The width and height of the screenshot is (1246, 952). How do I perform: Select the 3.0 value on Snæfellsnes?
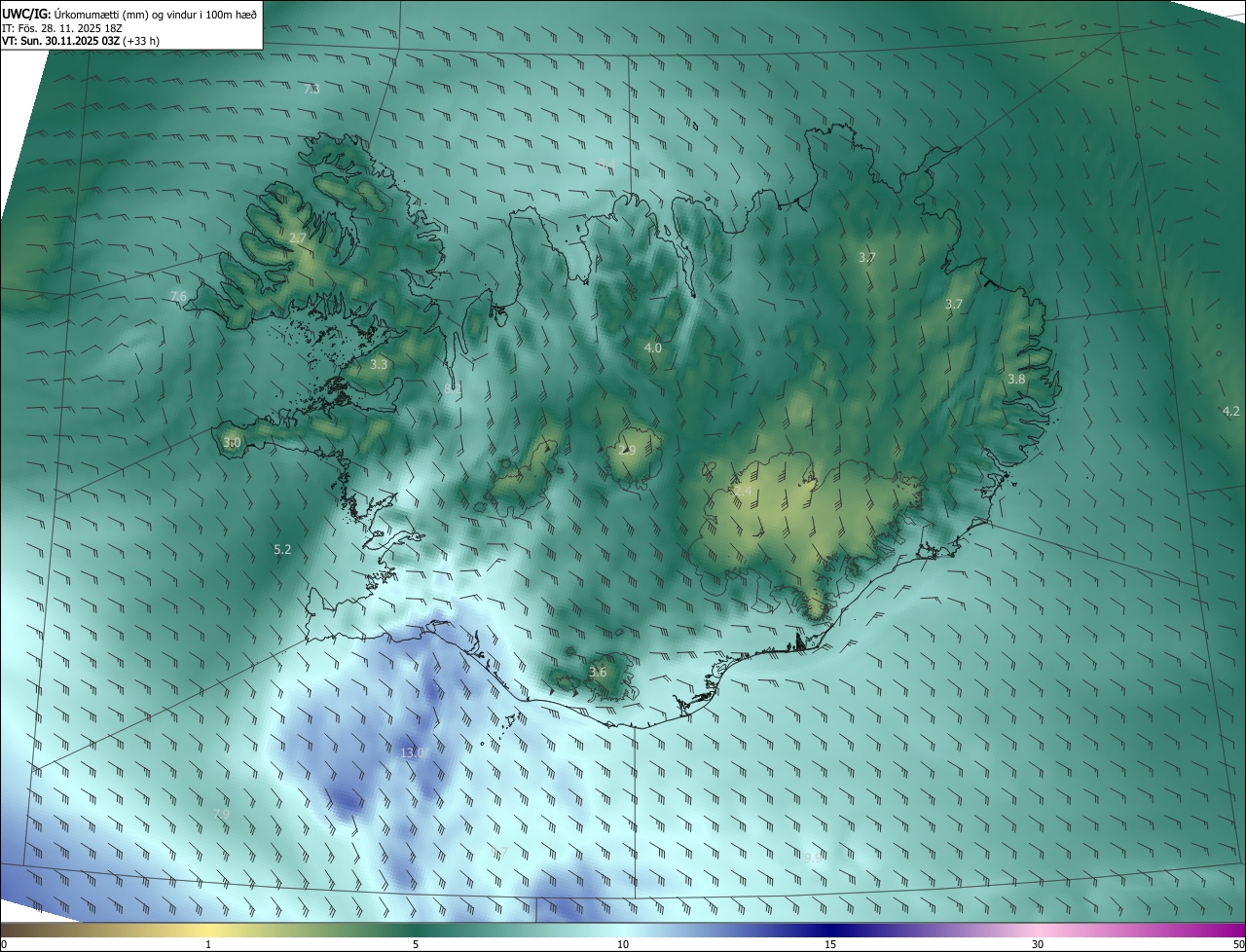[x=232, y=442]
